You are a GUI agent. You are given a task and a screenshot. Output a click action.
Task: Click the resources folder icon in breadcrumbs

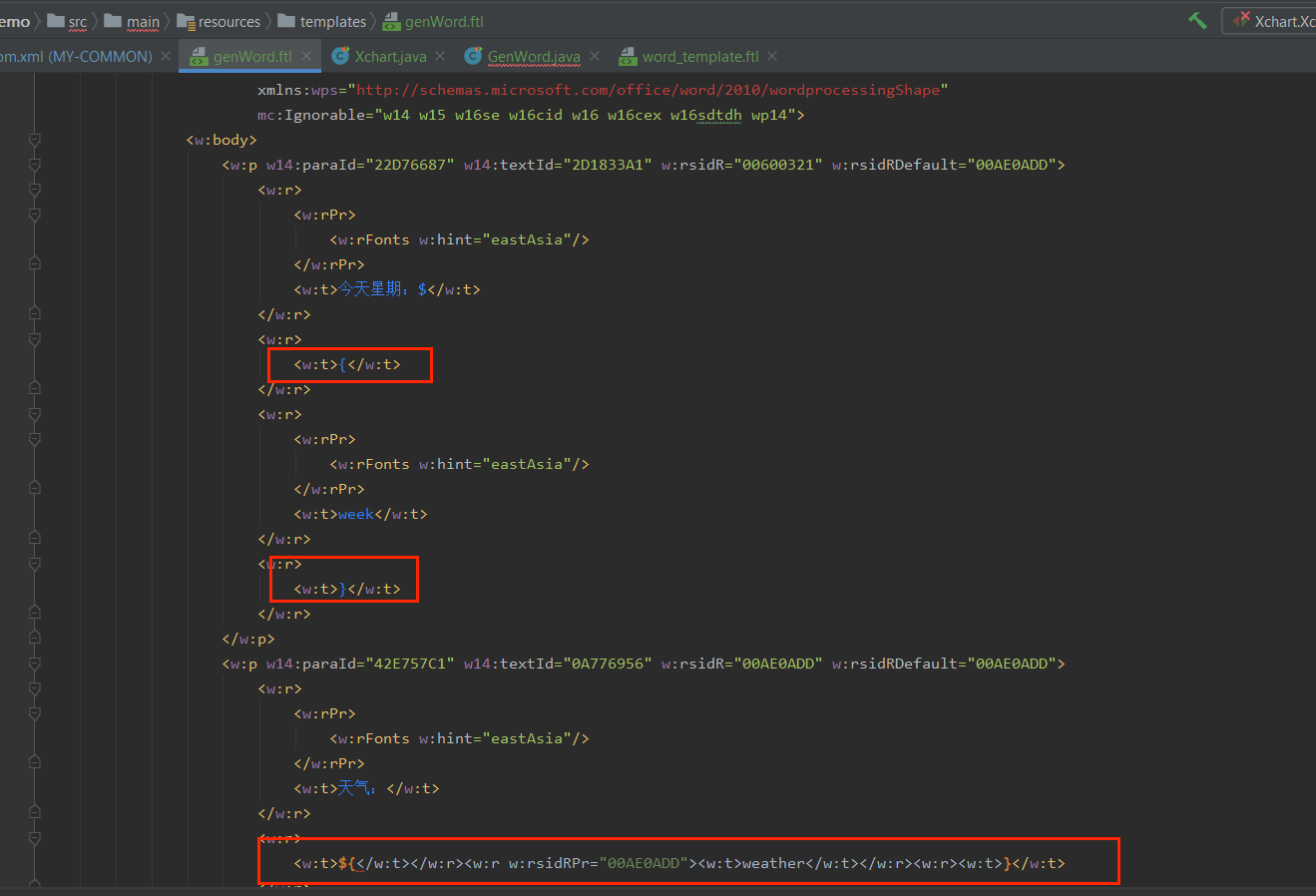click(x=185, y=20)
